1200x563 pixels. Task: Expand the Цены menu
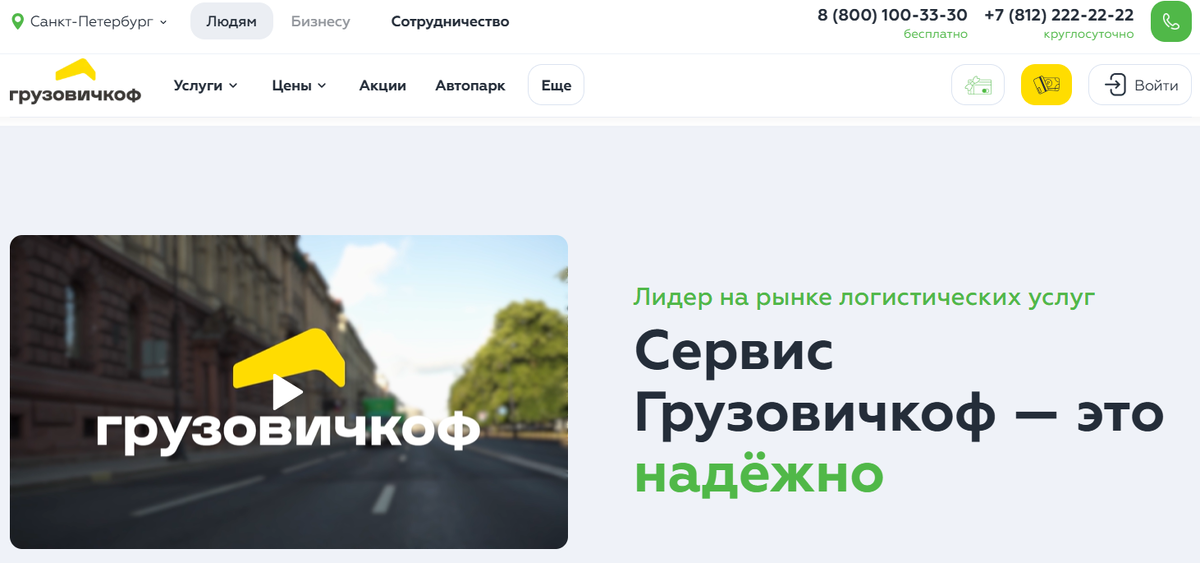[x=299, y=85]
